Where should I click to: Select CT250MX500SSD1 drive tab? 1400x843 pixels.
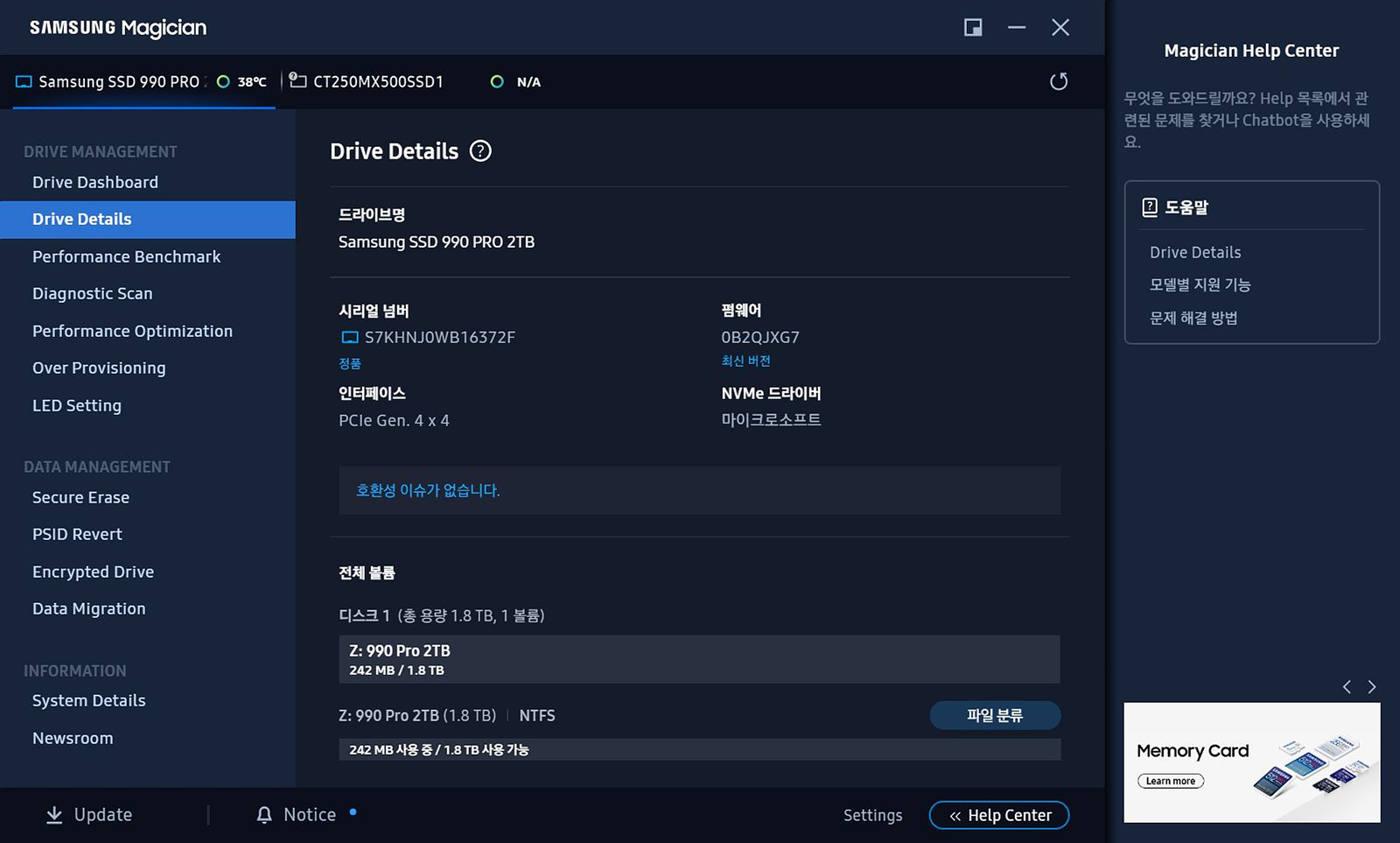416,81
